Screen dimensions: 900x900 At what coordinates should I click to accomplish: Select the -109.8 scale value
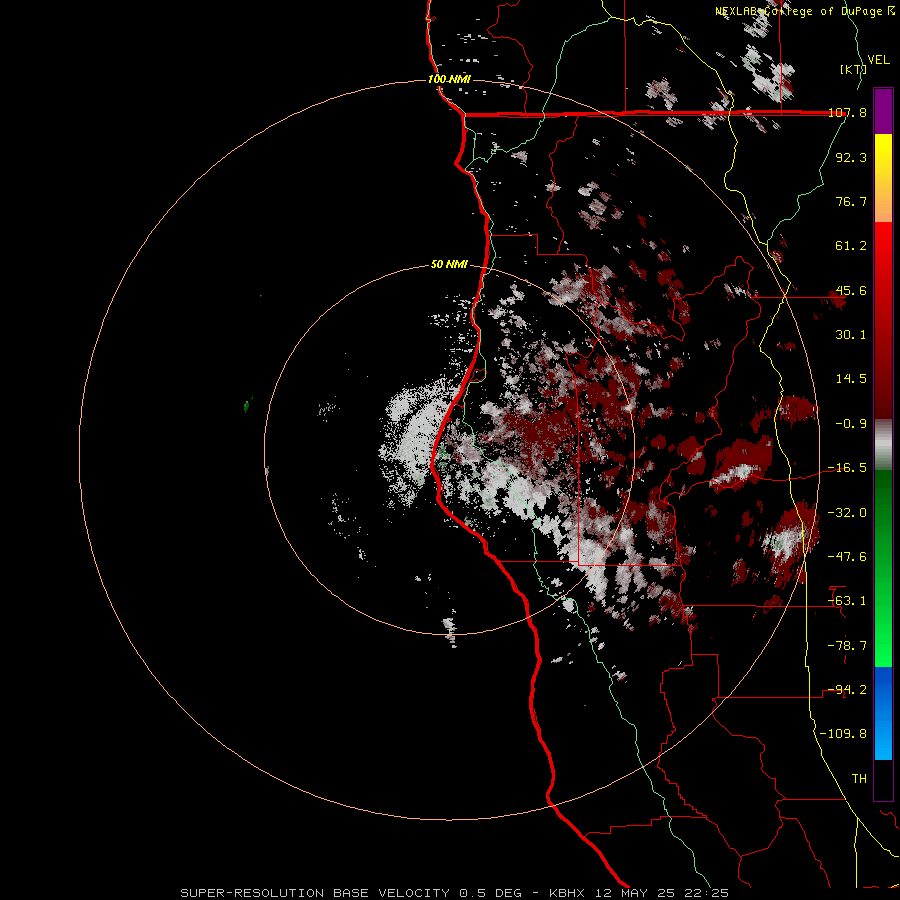(x=844, y=734)
